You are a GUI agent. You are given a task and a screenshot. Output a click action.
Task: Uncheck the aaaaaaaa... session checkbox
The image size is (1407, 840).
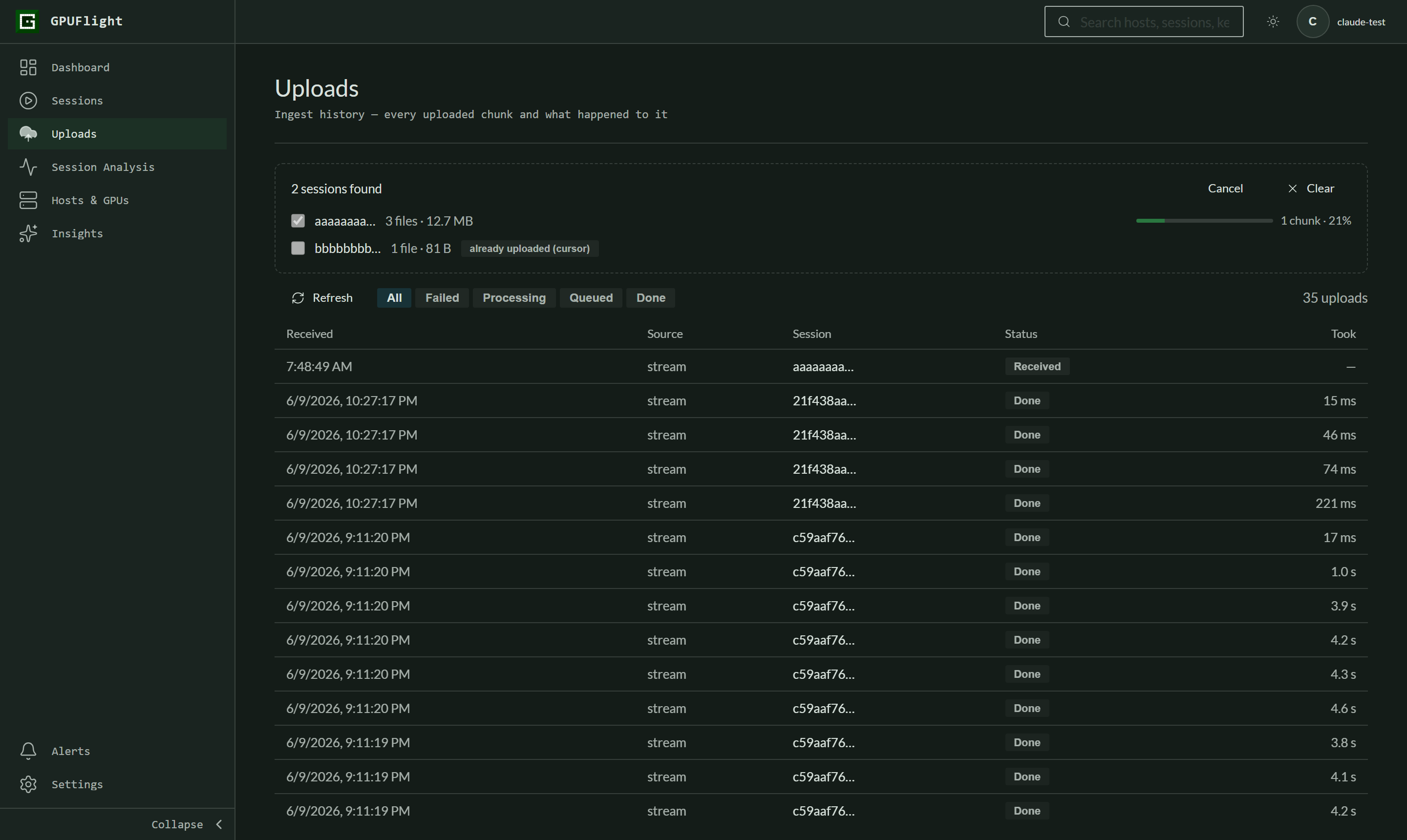pyautogui.click(x=298, y=221)
